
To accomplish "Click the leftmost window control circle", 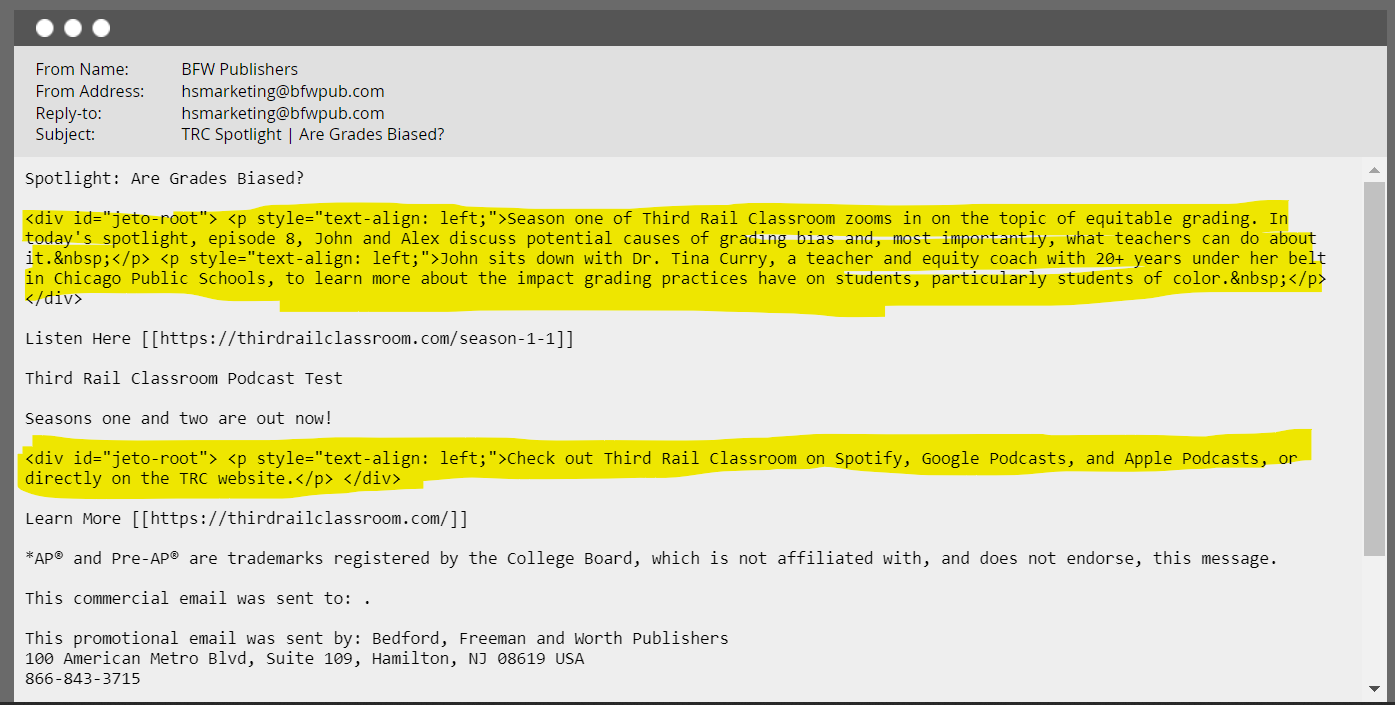I will [45, 28].
